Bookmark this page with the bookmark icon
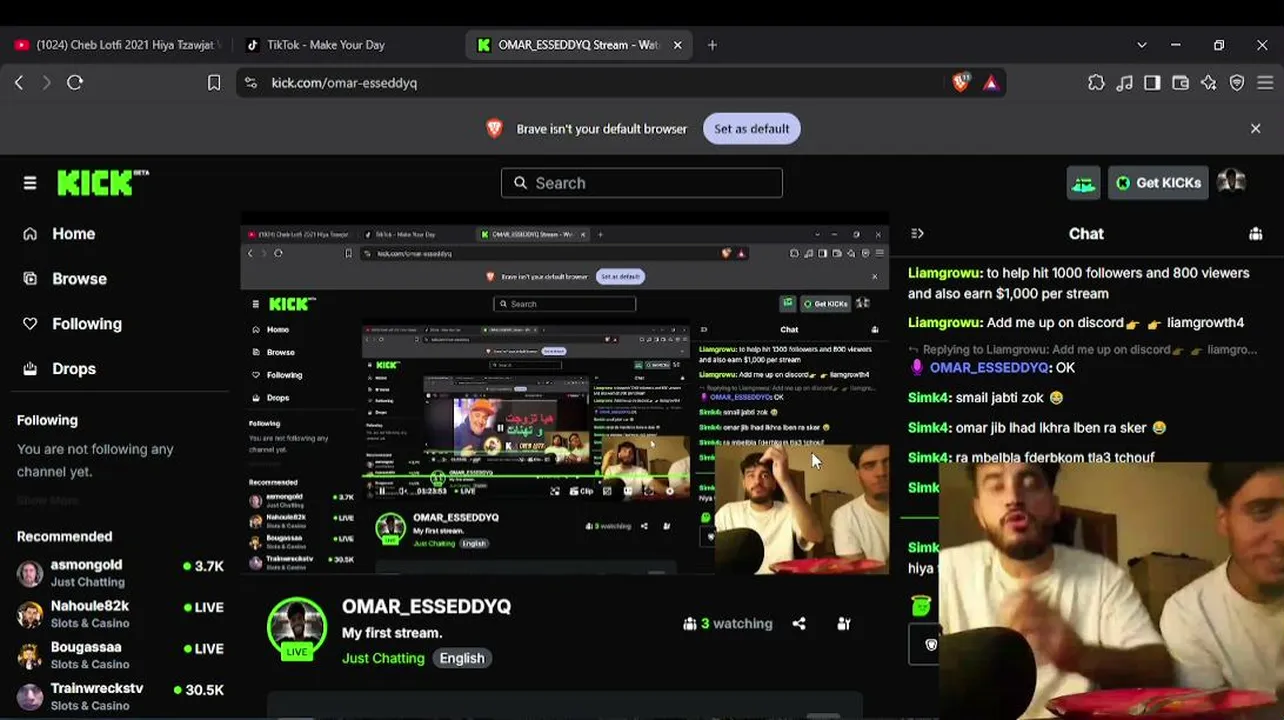Viewport: 1284px width, 720px height. click(214, 83)
